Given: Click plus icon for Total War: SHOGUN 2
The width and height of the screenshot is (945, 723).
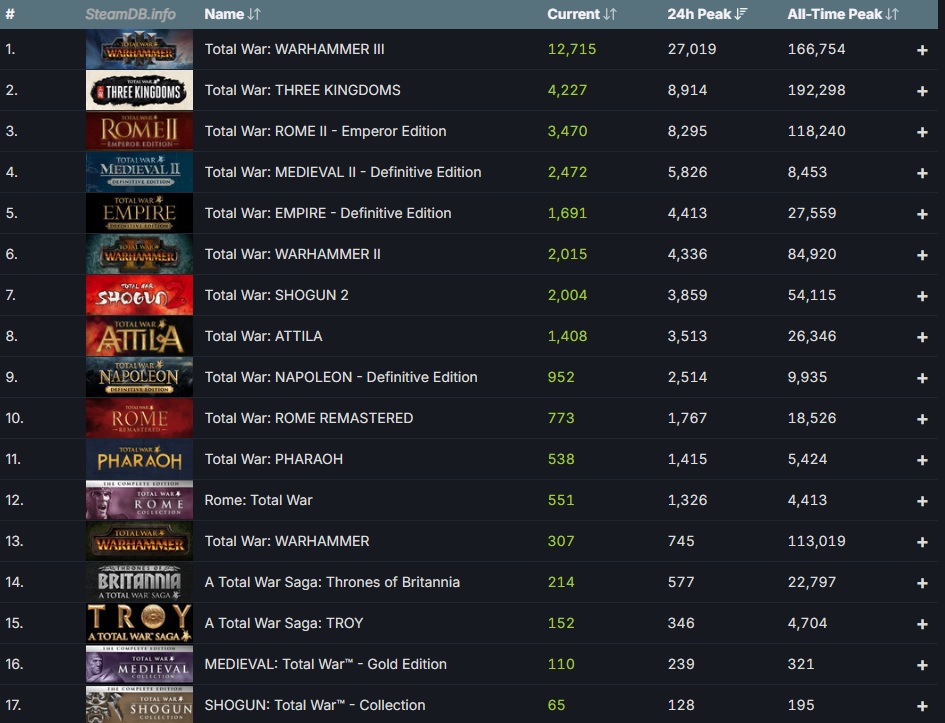Looking at the screenshot, I should 922,296.
